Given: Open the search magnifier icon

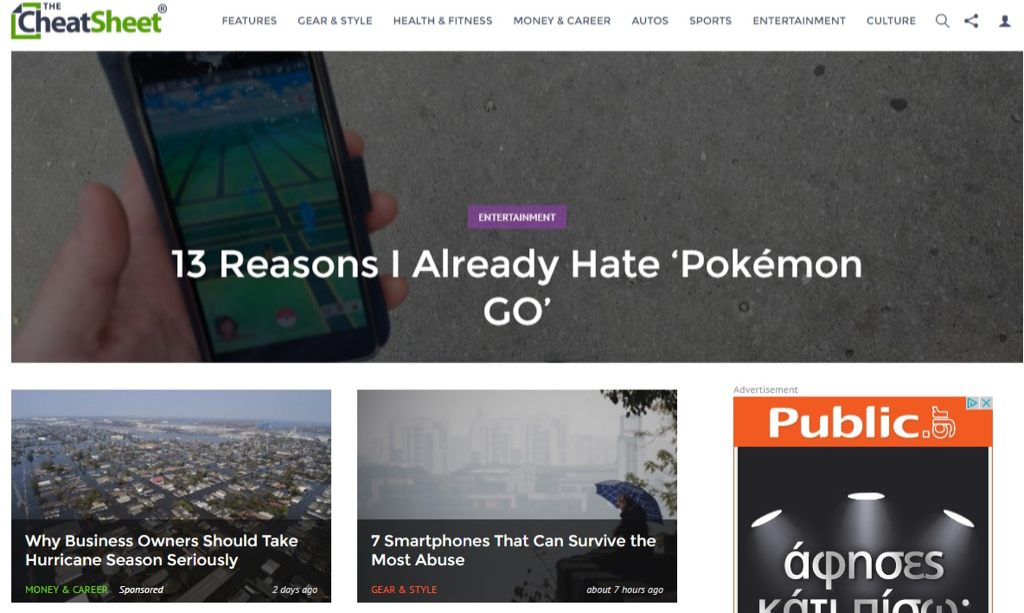Looking at the screenshot, I should click(942, 21).
